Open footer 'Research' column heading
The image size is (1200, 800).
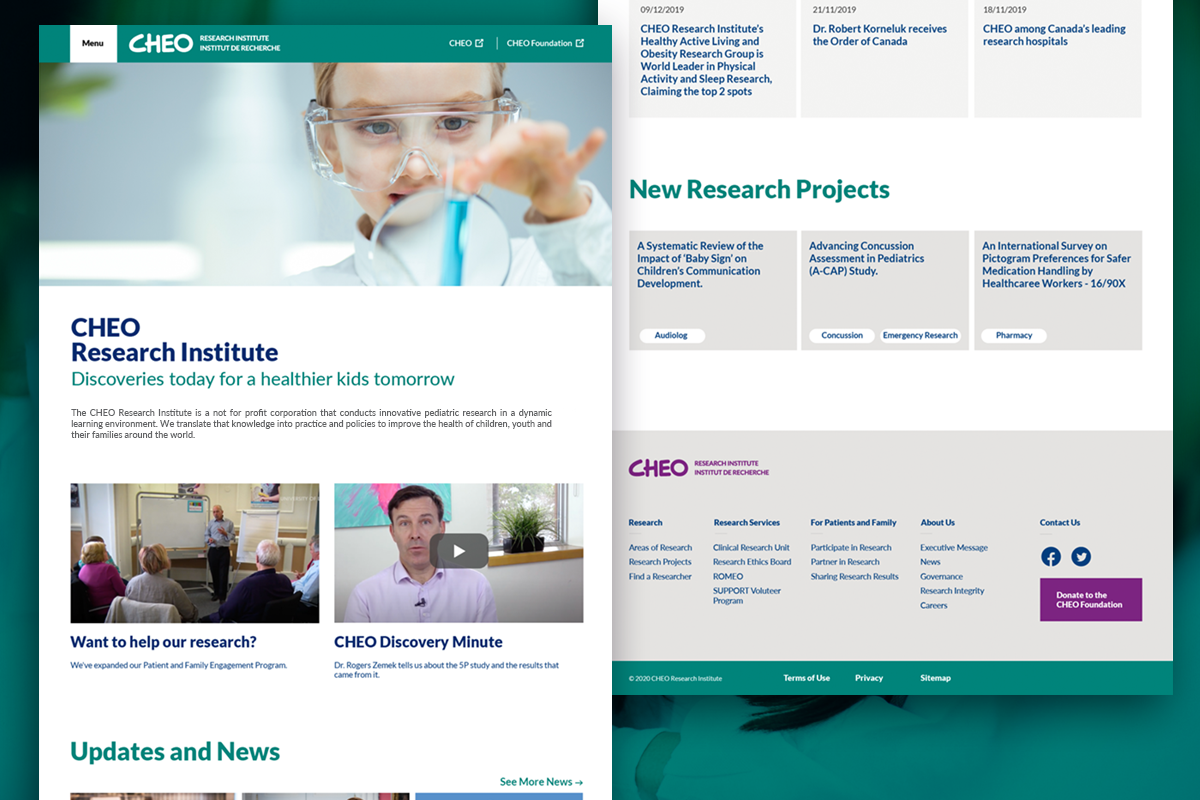point(645,523)
